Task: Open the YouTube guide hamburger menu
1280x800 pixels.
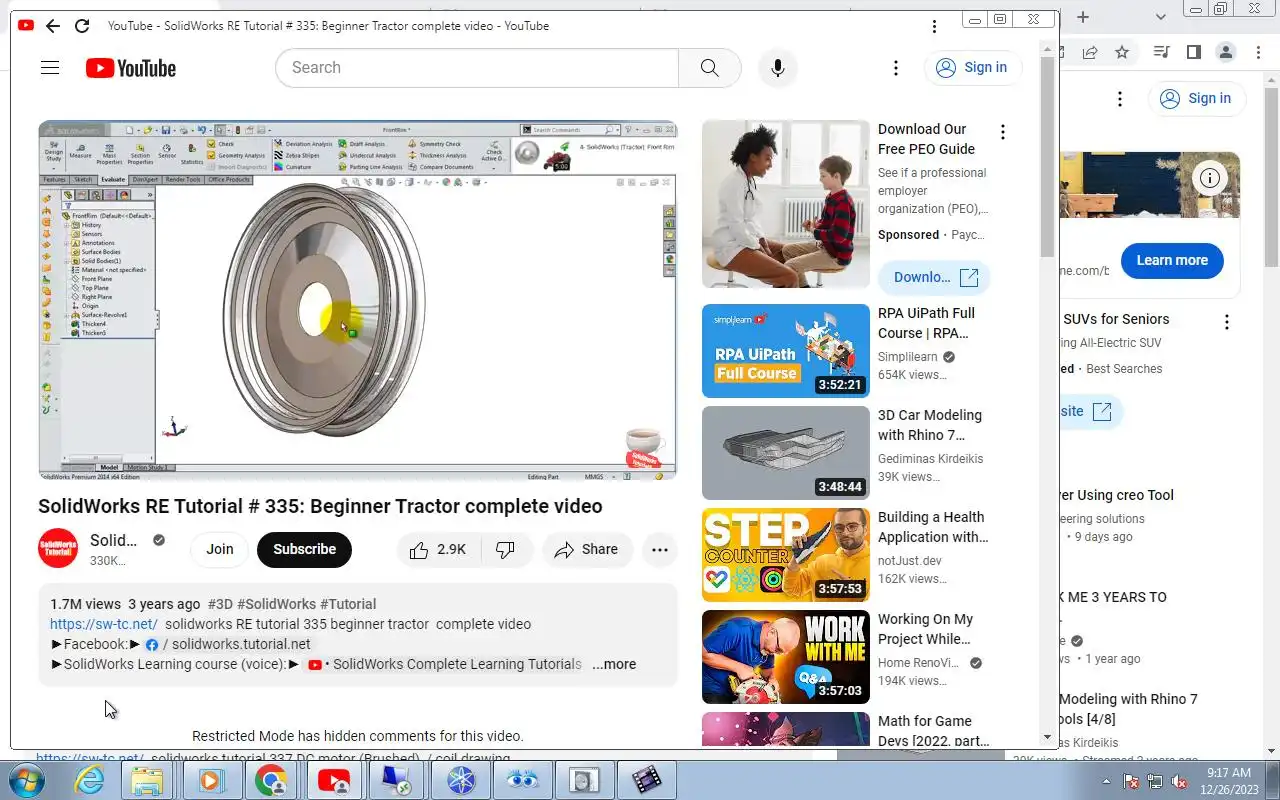Action: [x=50, y=68]
